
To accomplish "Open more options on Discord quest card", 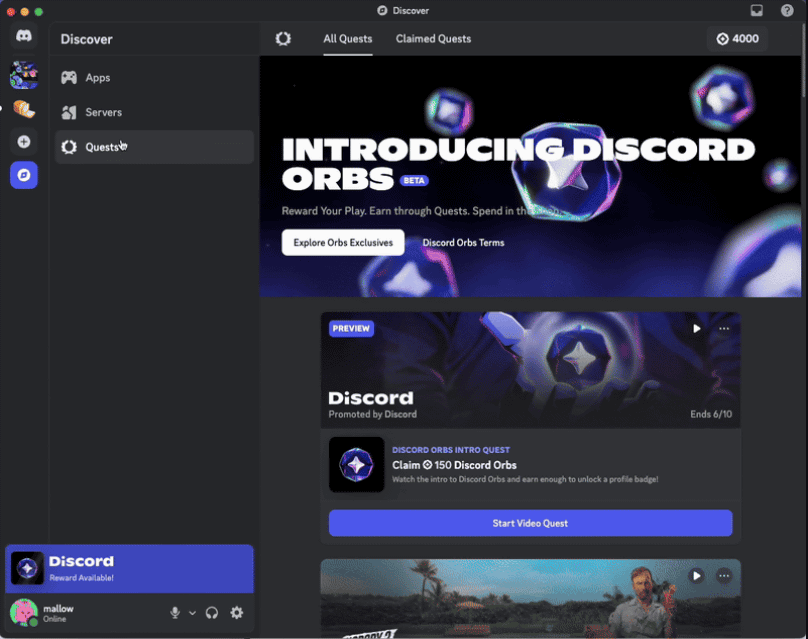I will coord(724,328).
